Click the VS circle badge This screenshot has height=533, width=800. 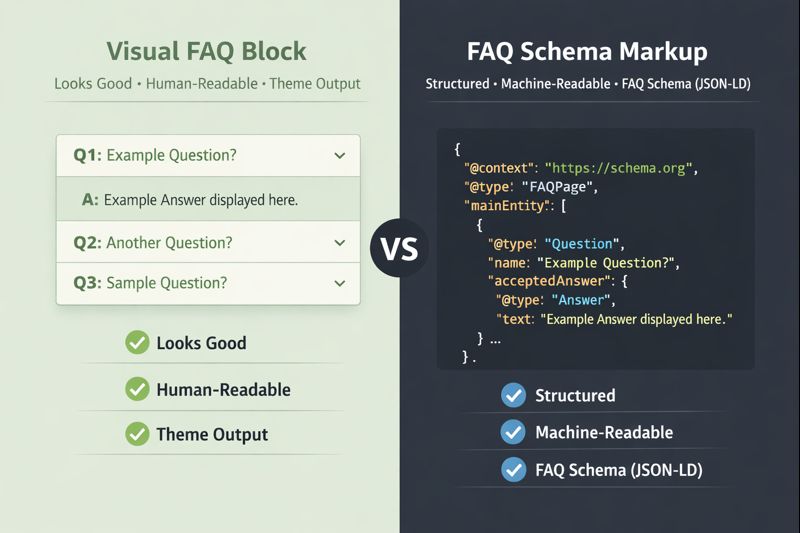[x=400, y=248]
